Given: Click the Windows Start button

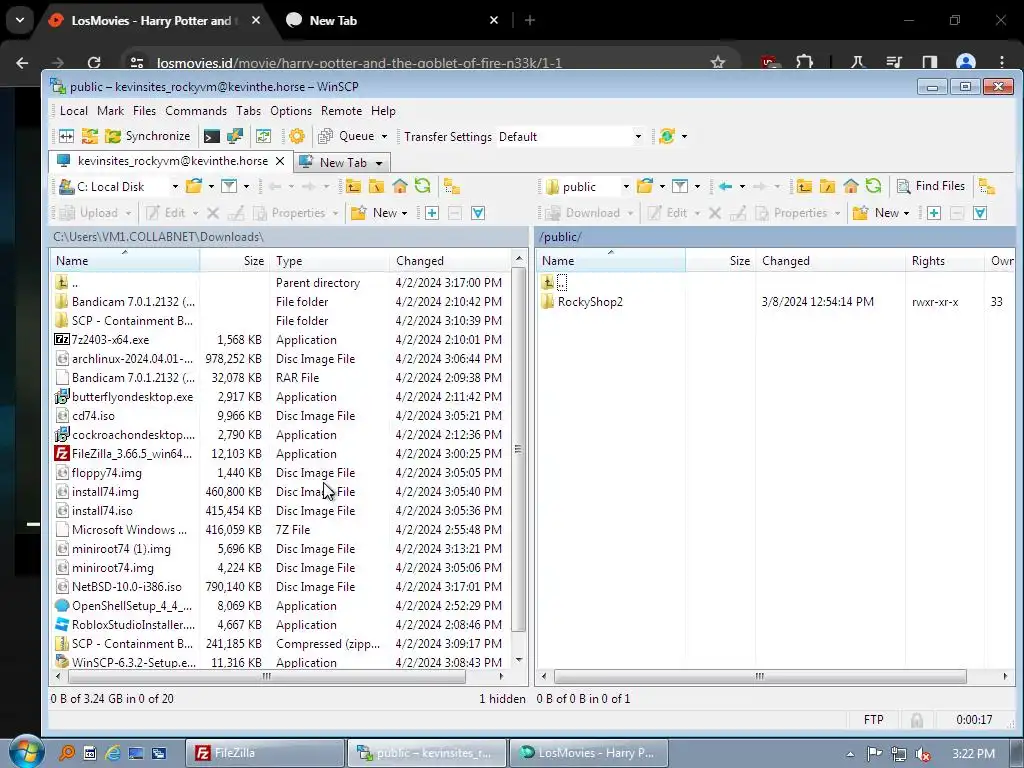Looking at the screenshot, I should click(25, 752).
